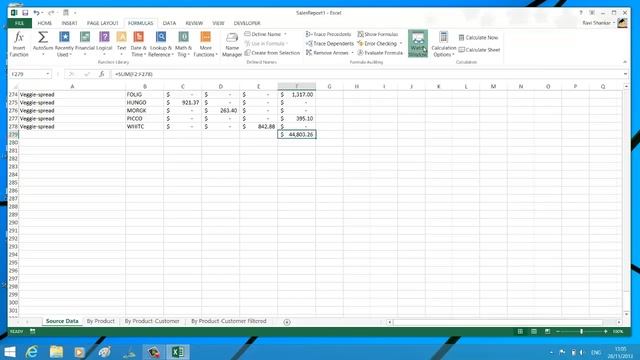Click the vertical scrollbar down arrow
Image resolution: width=640 pixels, height=360 pixels.
point(627,314)
